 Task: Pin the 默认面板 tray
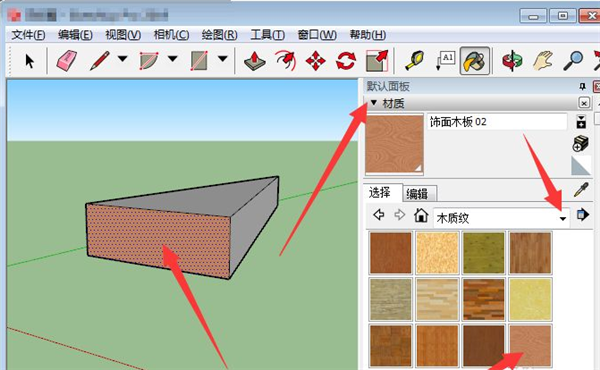[582, 86]
